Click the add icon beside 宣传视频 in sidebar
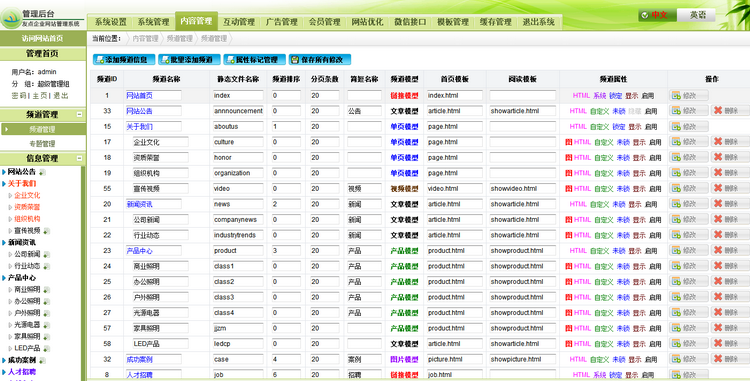This screenshot has height=381, width=750. coord(47,231)
